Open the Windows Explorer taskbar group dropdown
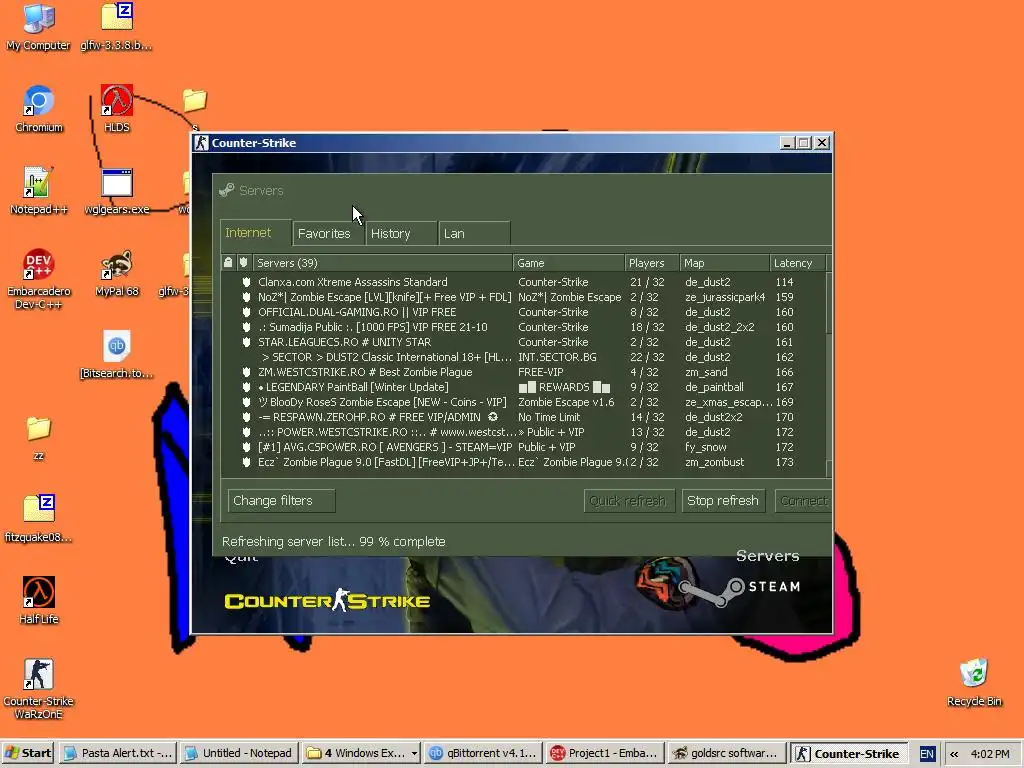Viewport: 1024px width, 768px height. (x=414, y=754)
